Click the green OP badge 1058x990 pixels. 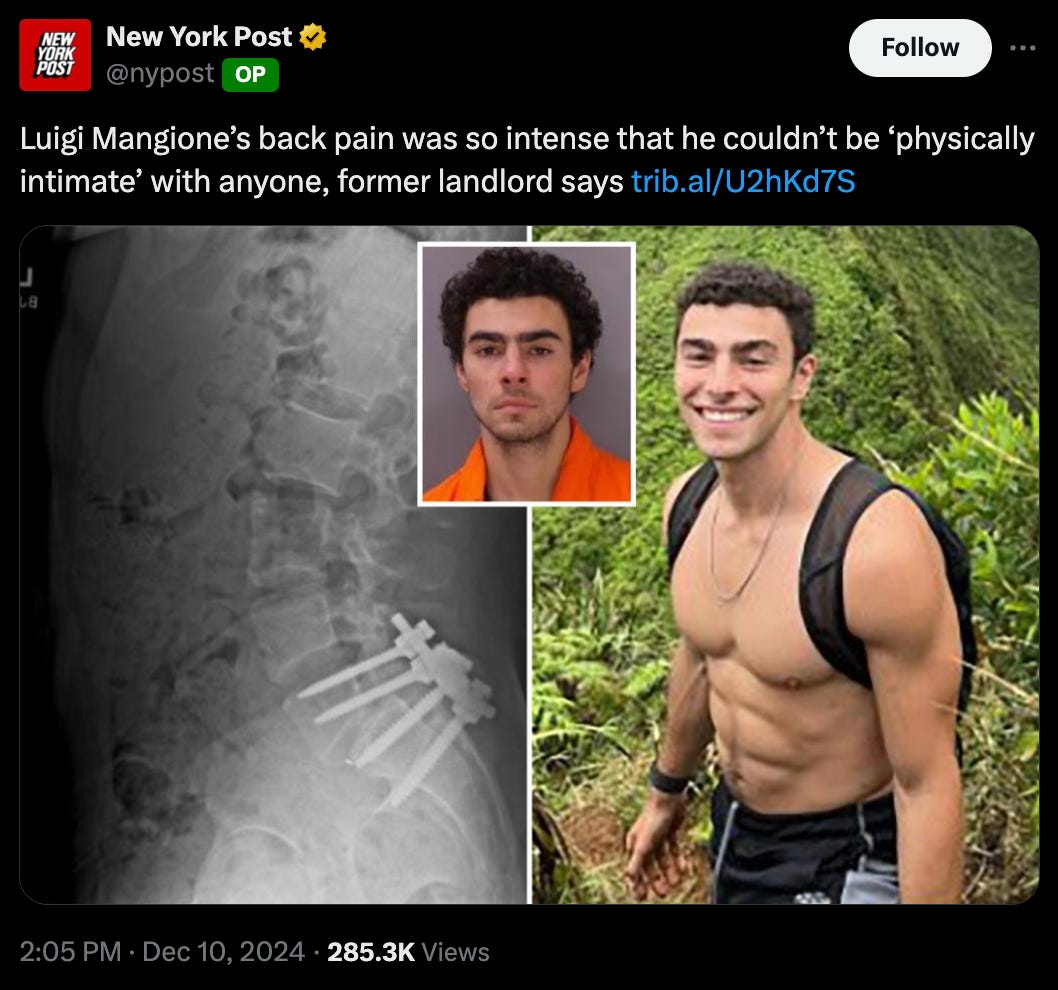[x=250, y=74]
